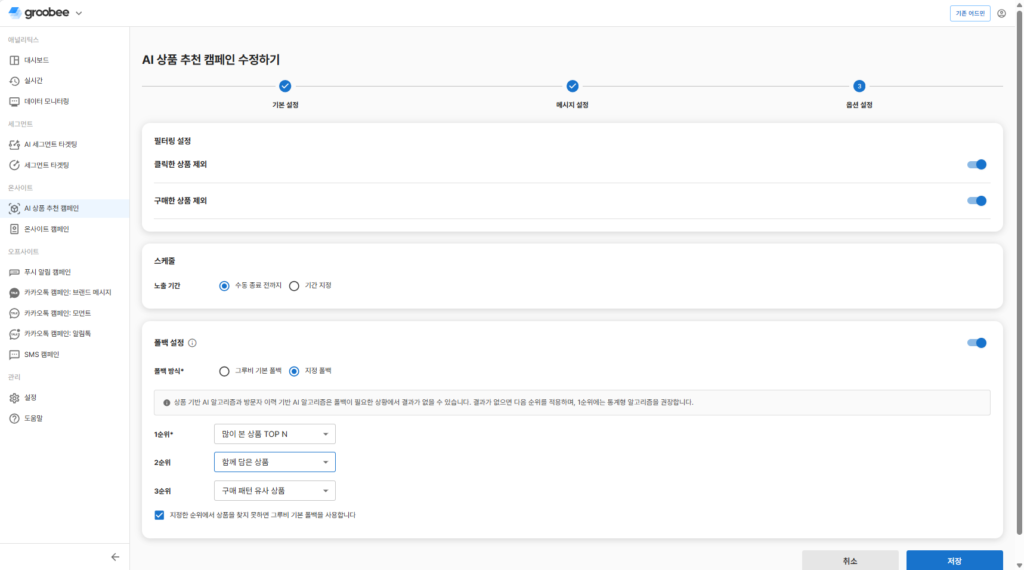Viewport: 1024px width, 570px height.
Task: Click the SMS 캠페인 chat icon
Action: pos(14,355)
